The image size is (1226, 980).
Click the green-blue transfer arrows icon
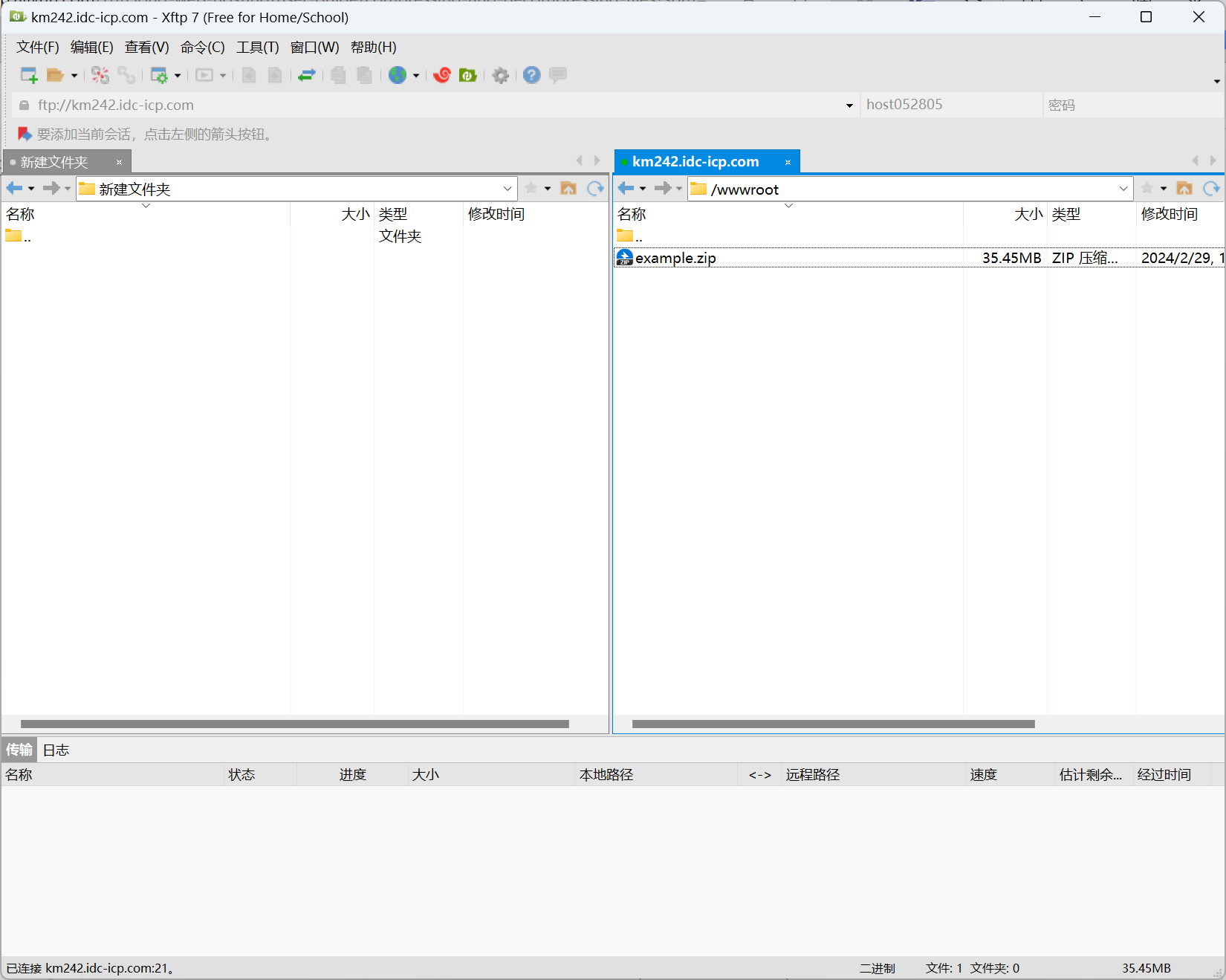point(307,75)
